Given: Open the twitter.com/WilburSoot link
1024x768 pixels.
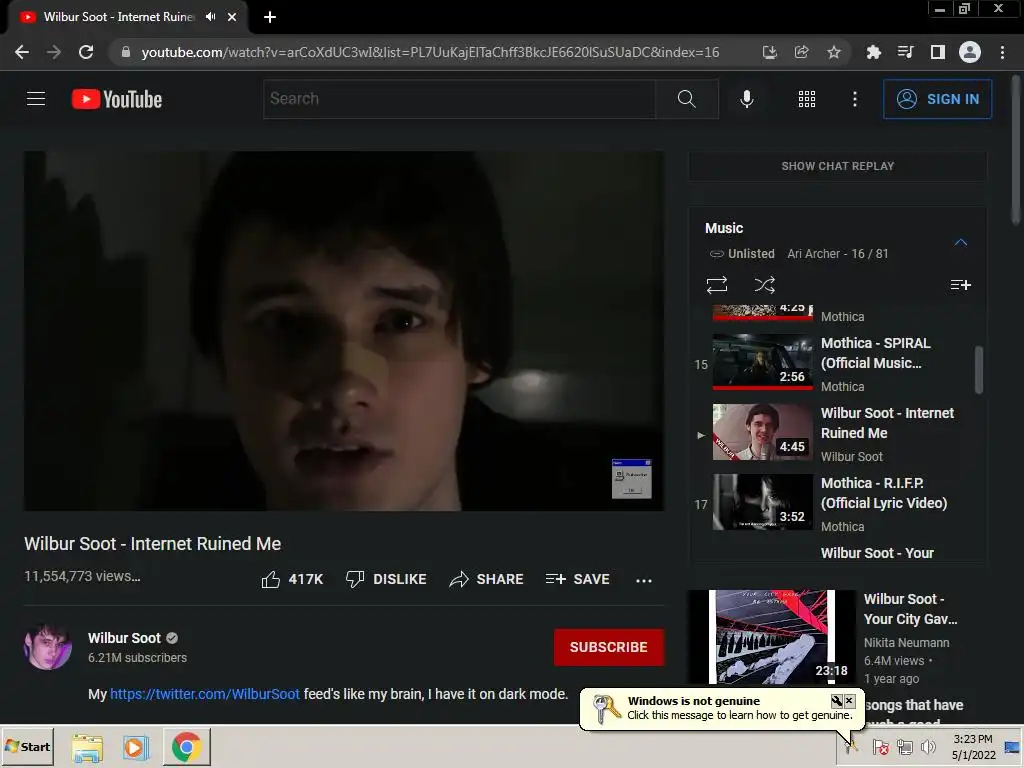Looking at the screenshot, I should tap(204, 694).
